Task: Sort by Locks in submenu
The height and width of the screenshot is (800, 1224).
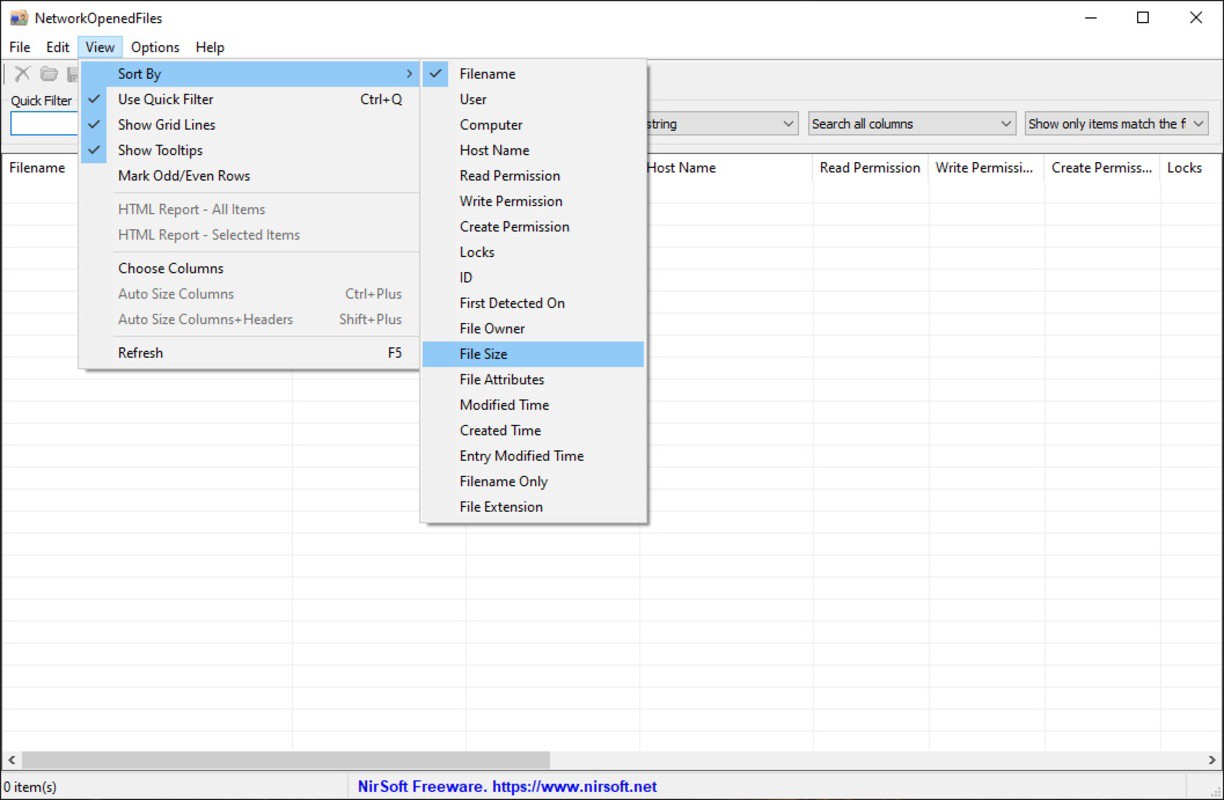Action: coord(533,252)
